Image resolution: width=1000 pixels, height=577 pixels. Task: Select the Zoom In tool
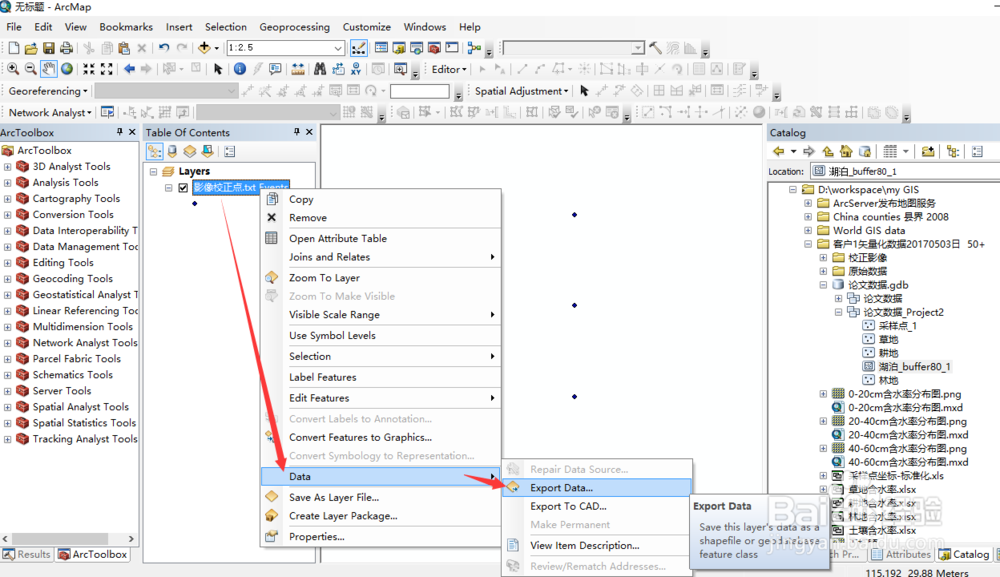pos(13,69)
